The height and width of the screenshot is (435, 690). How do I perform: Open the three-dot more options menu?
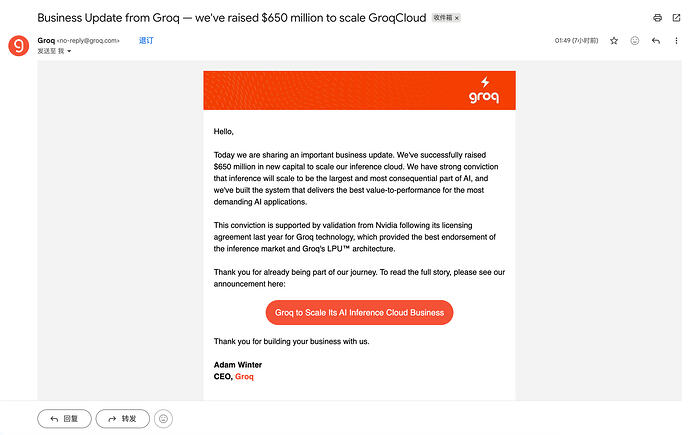point(676,41)
